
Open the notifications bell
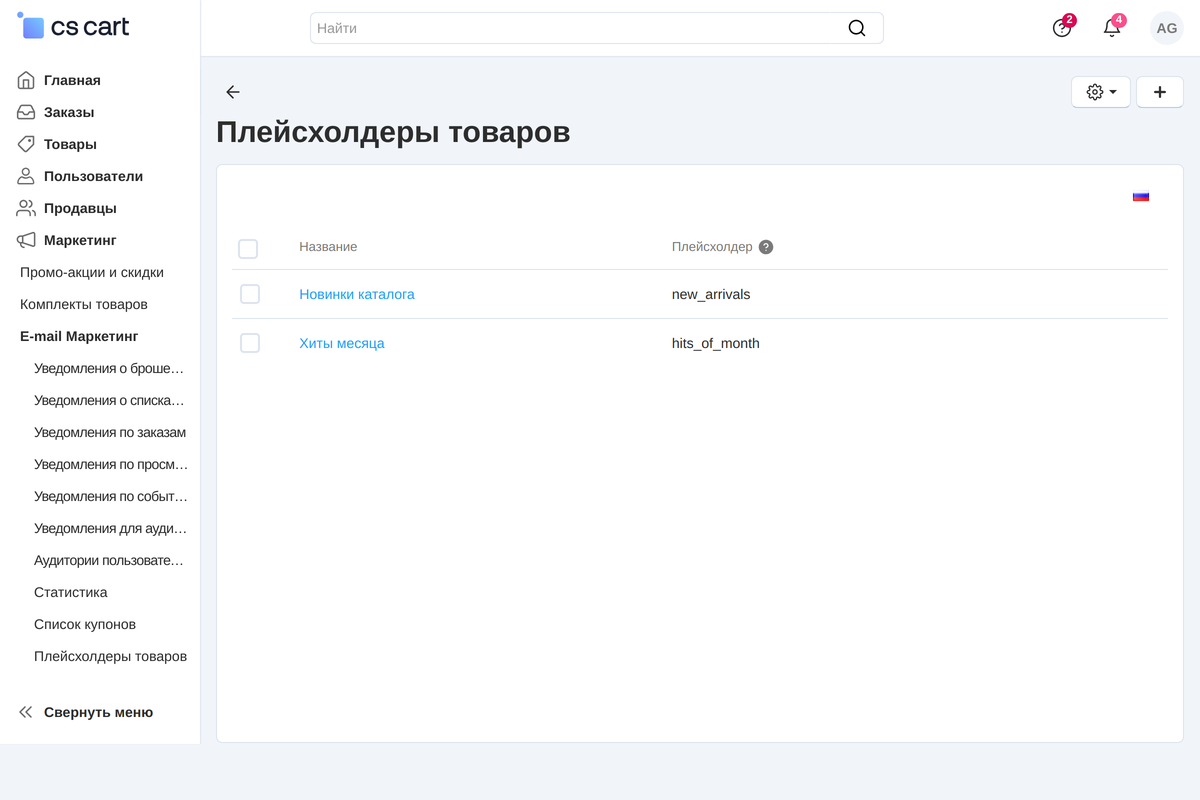(1112, 28)
